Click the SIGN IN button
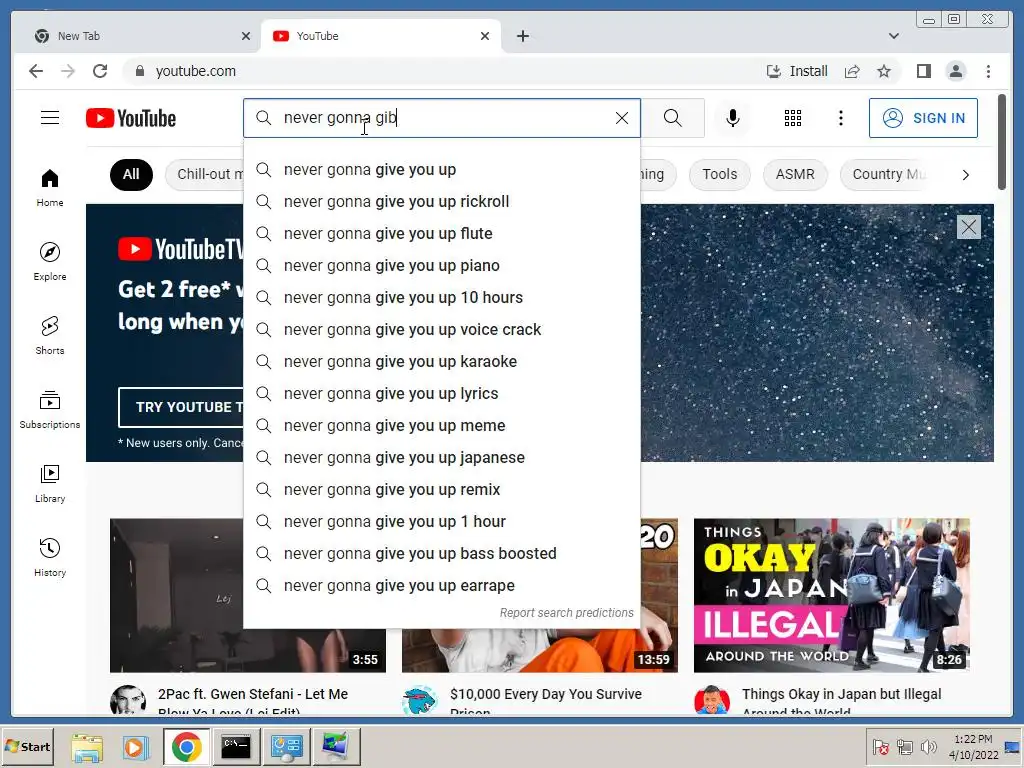The height and width of the screenshot is (768, 1024). coord(923,118)
